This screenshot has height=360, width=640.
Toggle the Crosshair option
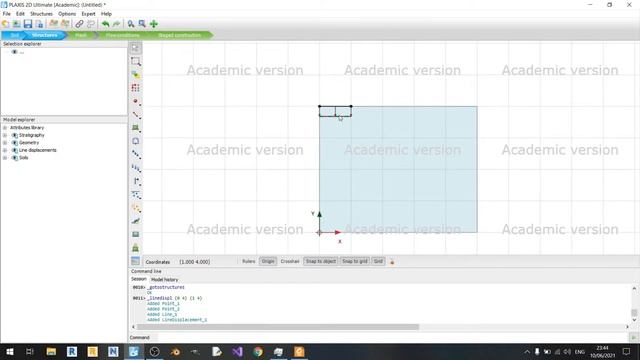tap(290, 261)
